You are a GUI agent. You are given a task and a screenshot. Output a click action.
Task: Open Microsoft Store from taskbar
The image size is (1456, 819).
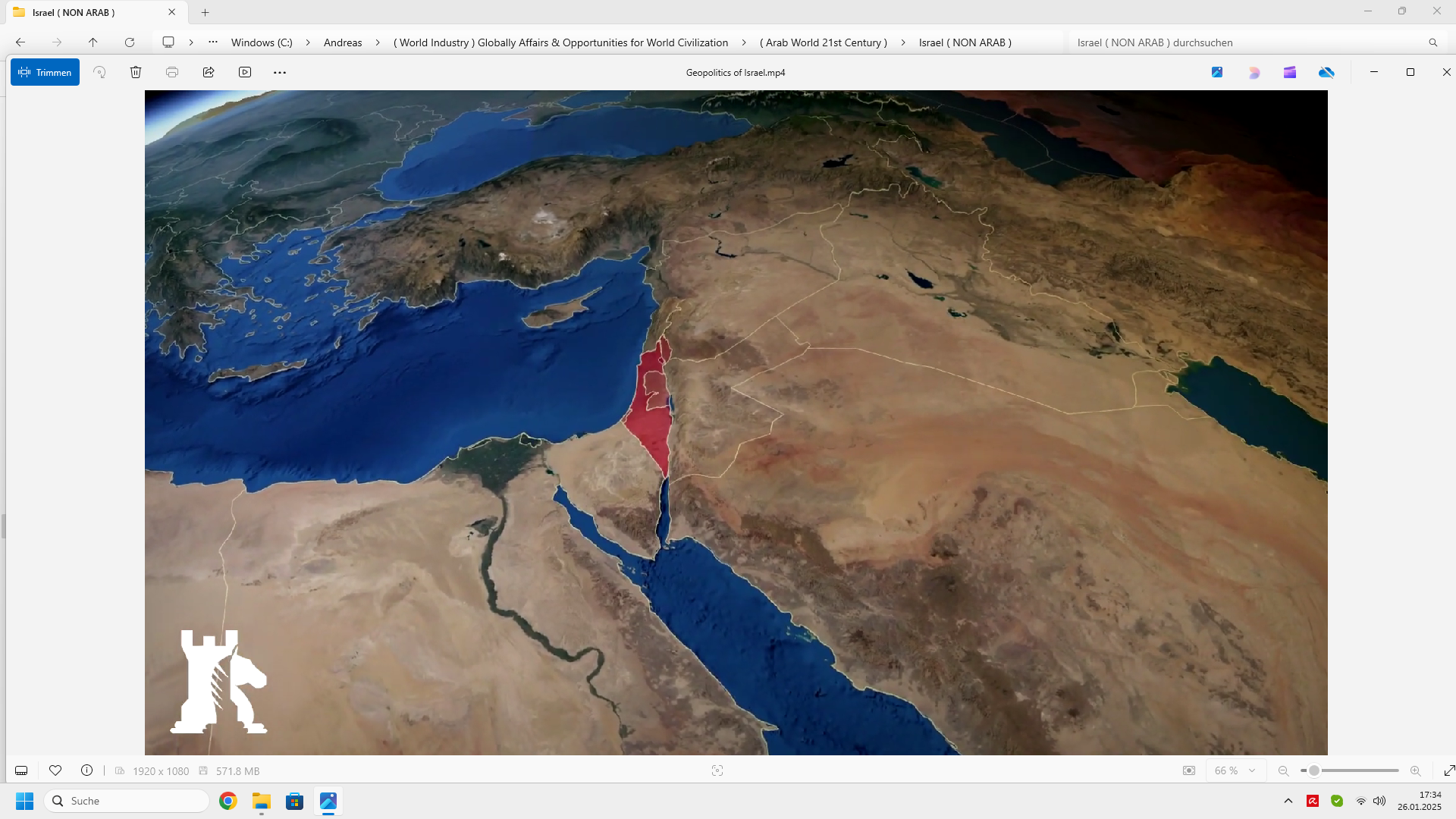click(295, 801)
